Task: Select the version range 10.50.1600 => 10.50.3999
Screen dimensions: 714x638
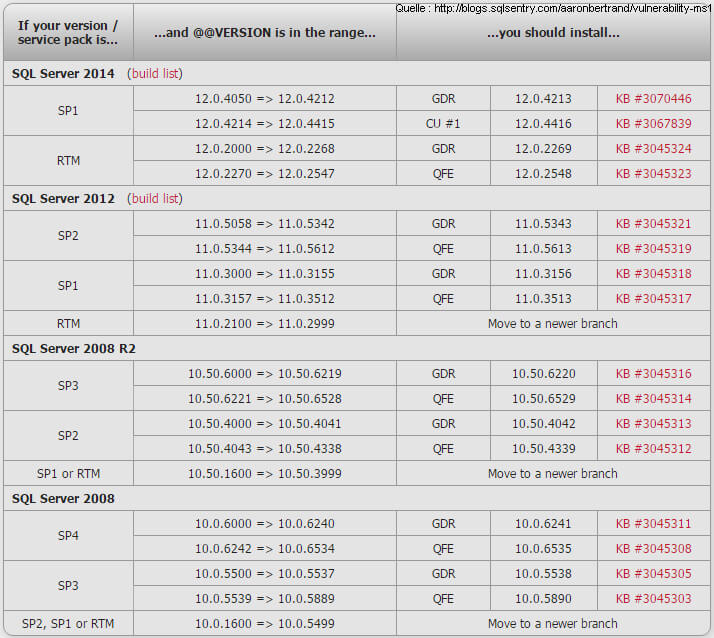Action: (x=265, y=474)
